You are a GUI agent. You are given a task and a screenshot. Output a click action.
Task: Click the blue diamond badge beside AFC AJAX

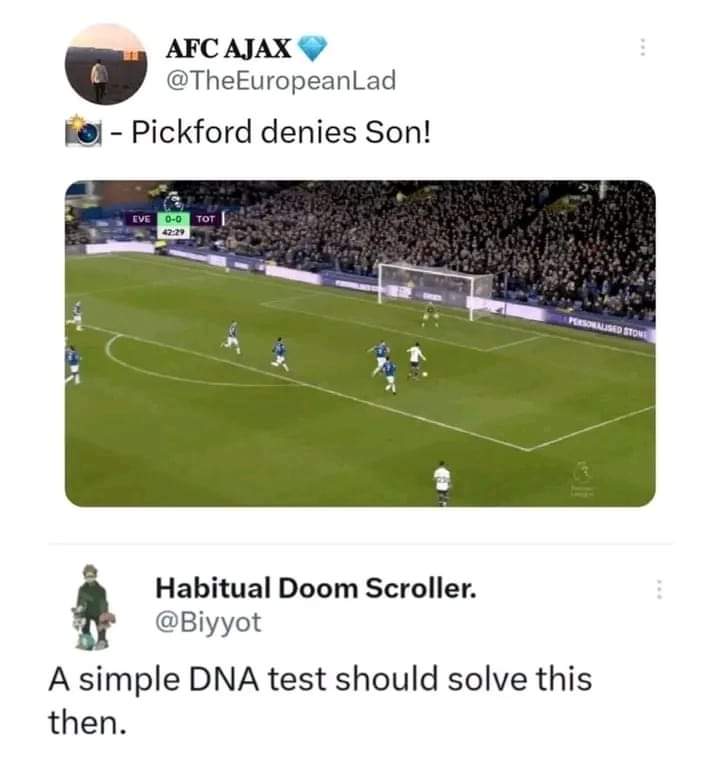312,48
